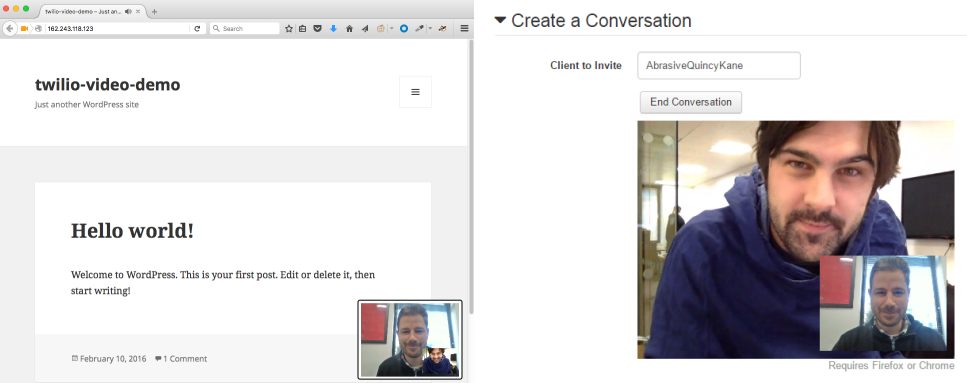Click the 'Client to Invite' label
This screenshot has height=383, width=967.
tap(586, 65)
